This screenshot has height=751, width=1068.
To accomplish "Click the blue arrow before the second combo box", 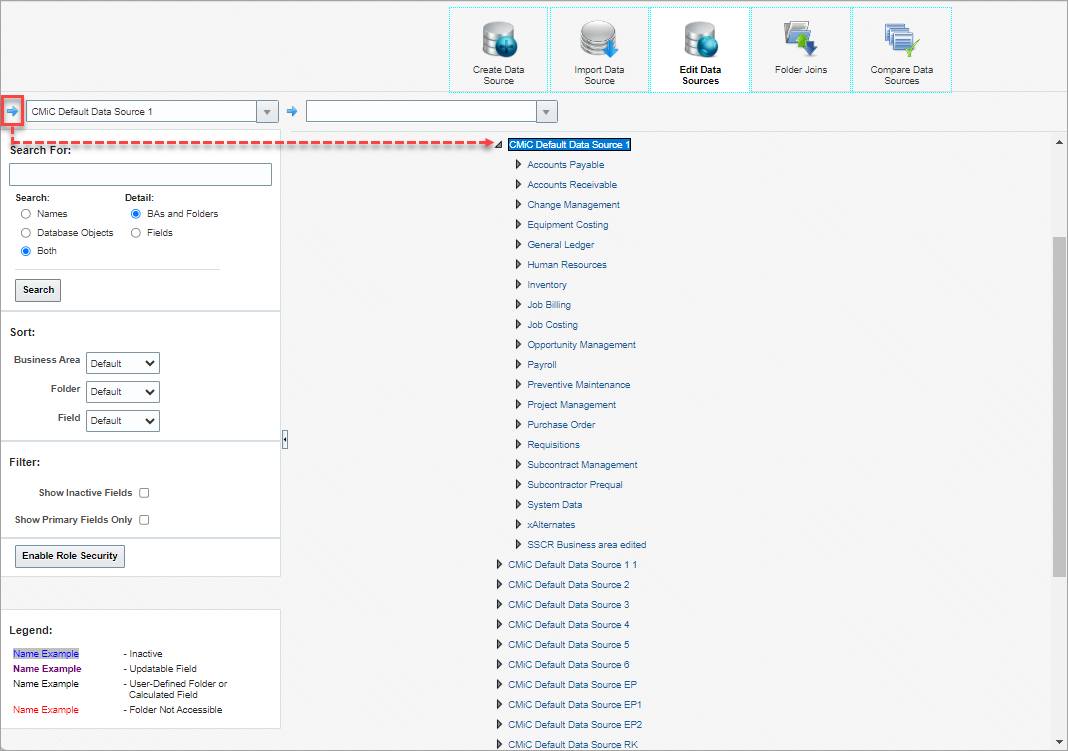I will pyautogui.click(x=292, y=111).
